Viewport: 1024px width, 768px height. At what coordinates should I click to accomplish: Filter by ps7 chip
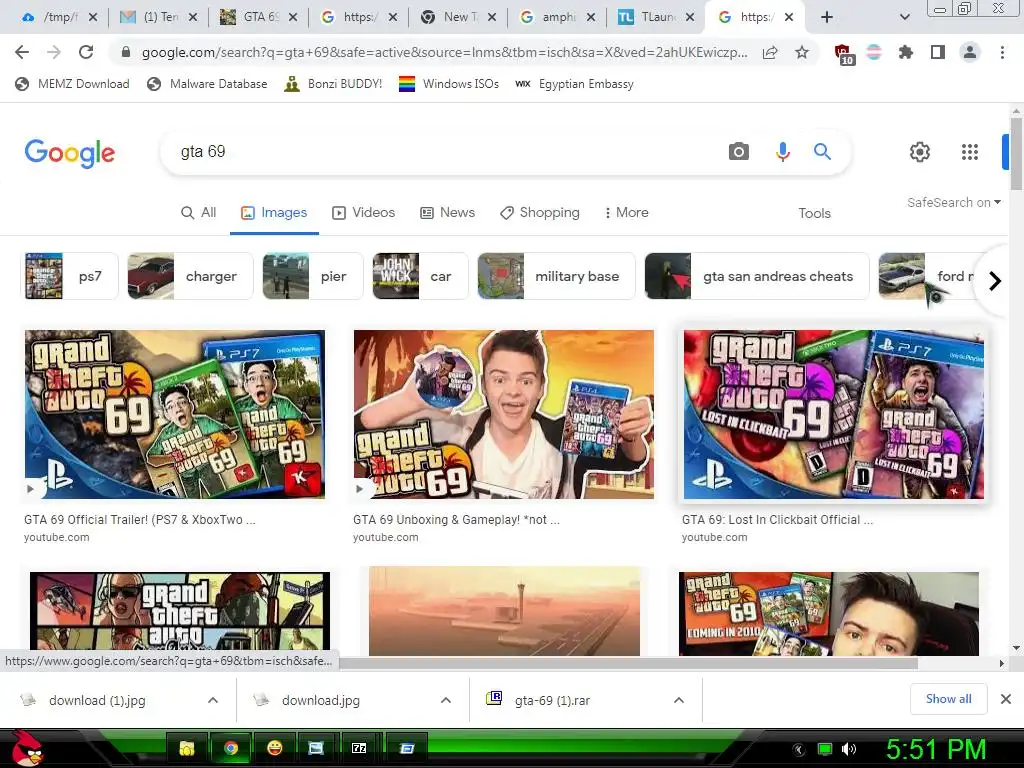(71, 276)
